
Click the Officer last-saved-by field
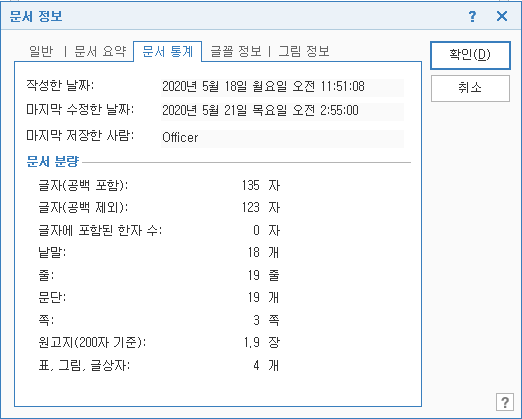tap(282, 138)
